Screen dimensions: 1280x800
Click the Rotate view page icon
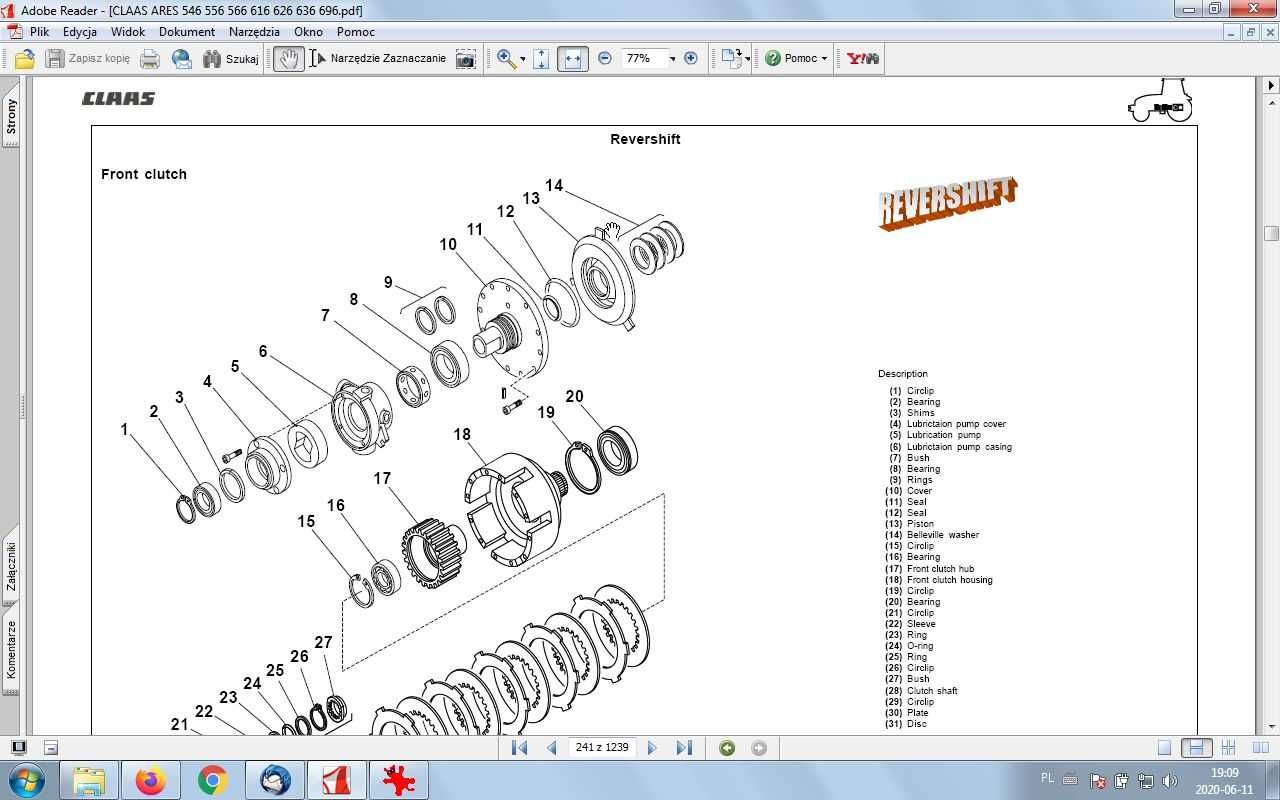pos(731,59)
